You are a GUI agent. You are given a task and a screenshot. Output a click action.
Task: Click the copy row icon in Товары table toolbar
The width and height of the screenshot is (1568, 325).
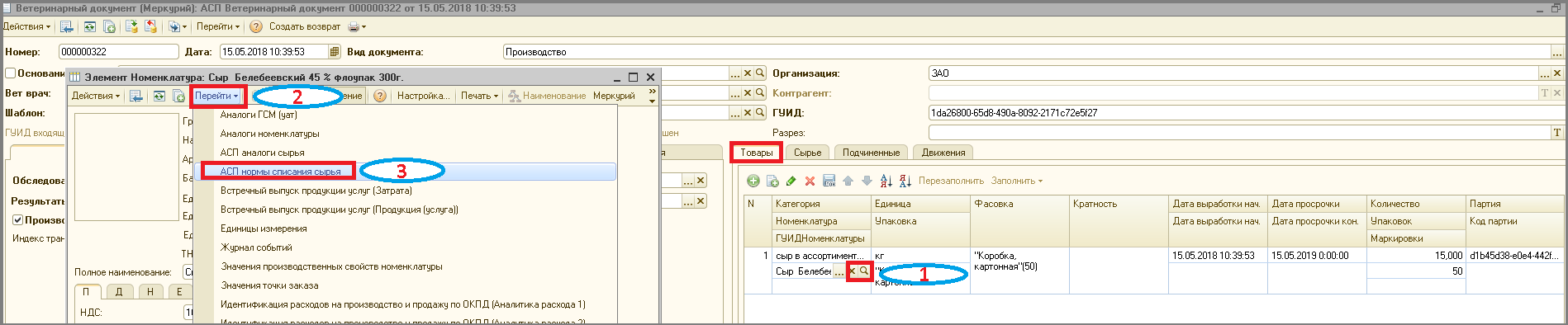click(x=772, y=181)
